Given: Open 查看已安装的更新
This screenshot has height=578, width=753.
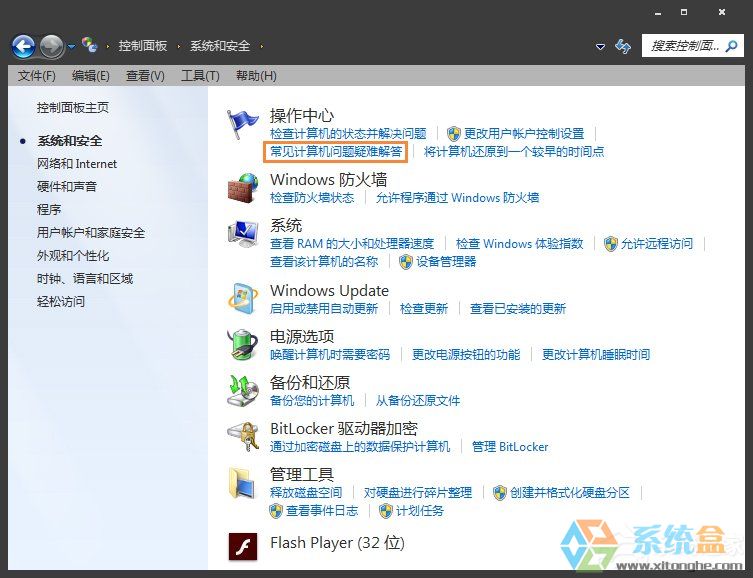Looking at the screenshot, I should [518, 308].
